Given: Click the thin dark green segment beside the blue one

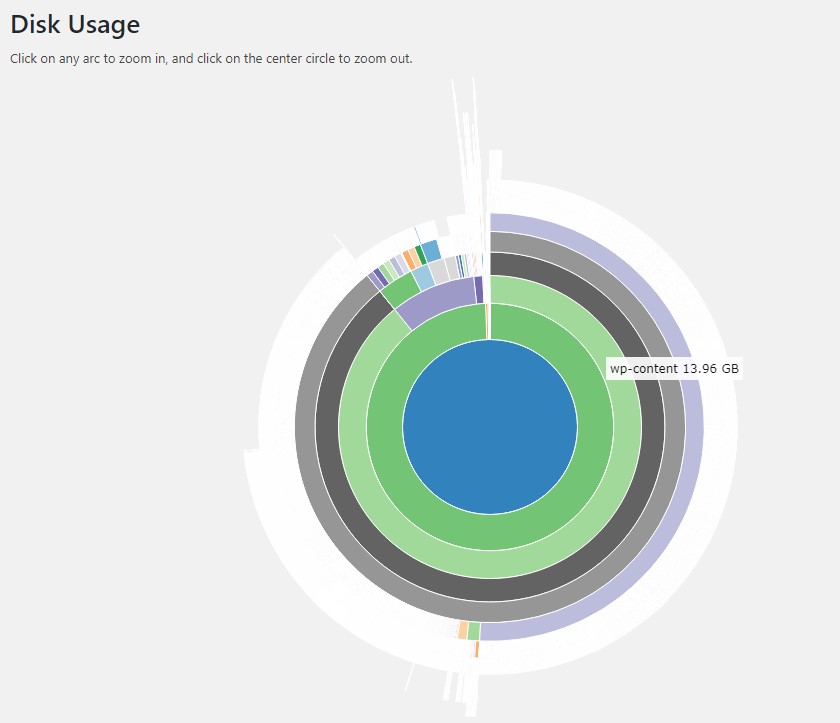Looking at the screenshot, I should tap(420, 254).
